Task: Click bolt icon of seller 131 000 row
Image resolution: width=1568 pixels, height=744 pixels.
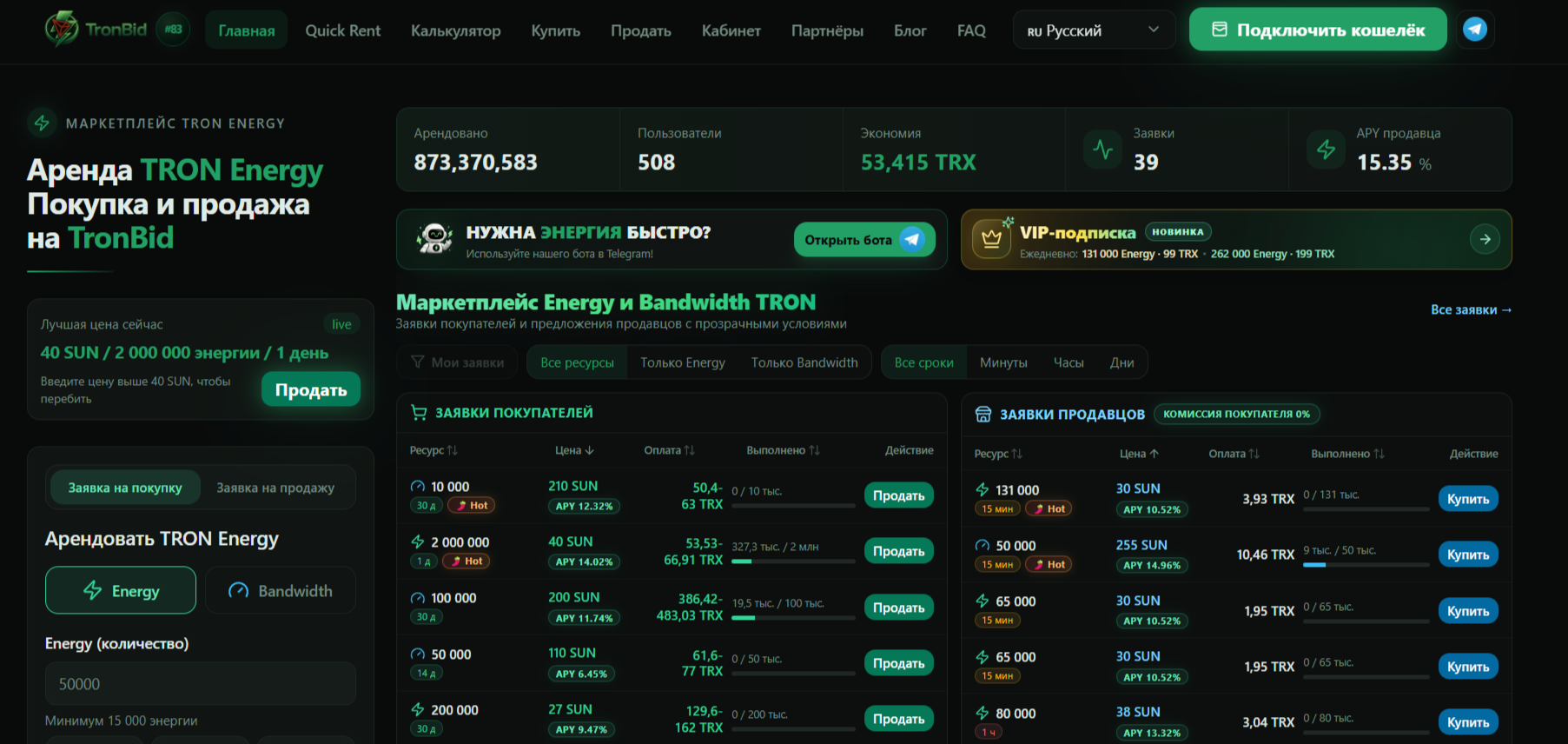Action: click(x=982, y=490)
